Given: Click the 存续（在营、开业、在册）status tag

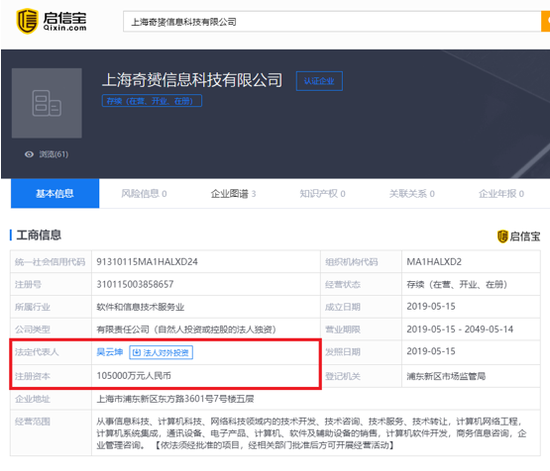Looking at the screenshot, I should [152, 101].
